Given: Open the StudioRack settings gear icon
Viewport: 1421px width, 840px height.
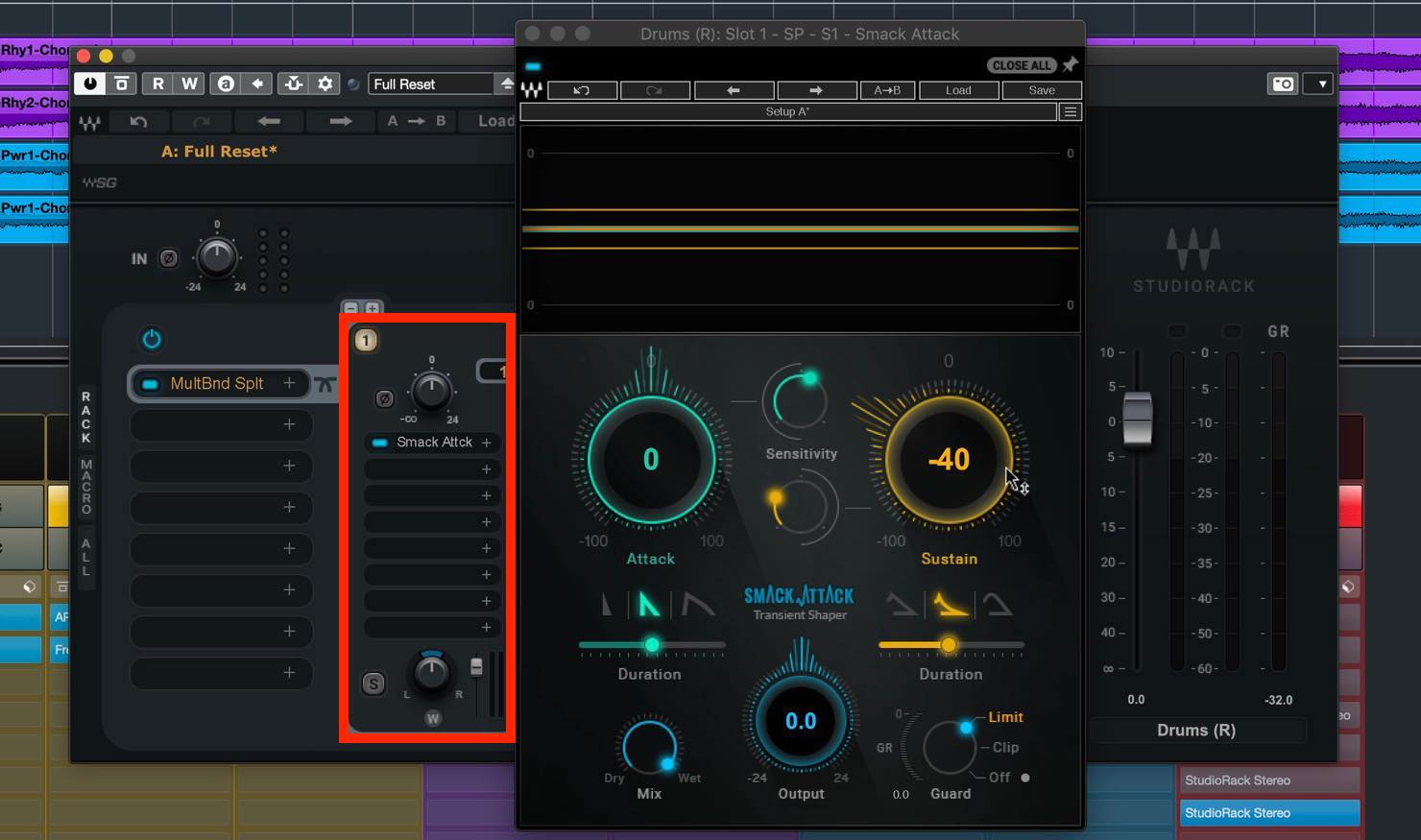Looking at the screenshot, I should (325, 84).
